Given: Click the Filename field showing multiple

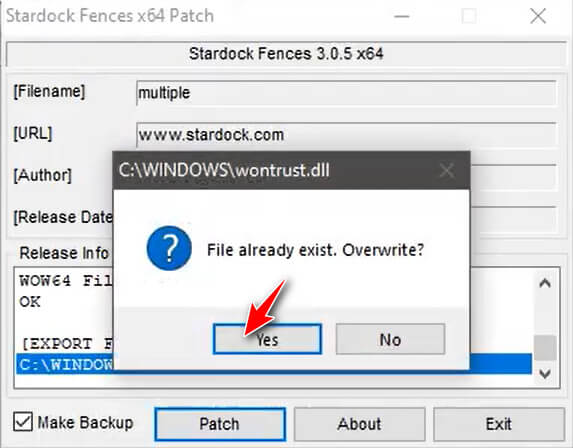Looking at the screenshot, I should click(346, 93).
